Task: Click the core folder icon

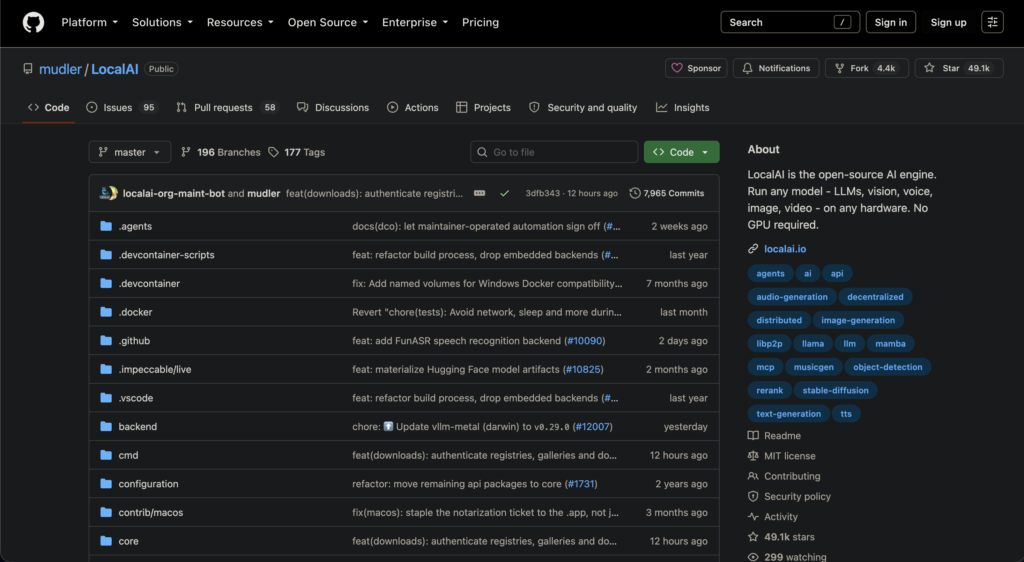Action: pyautogui.click(x=106, y=541)
